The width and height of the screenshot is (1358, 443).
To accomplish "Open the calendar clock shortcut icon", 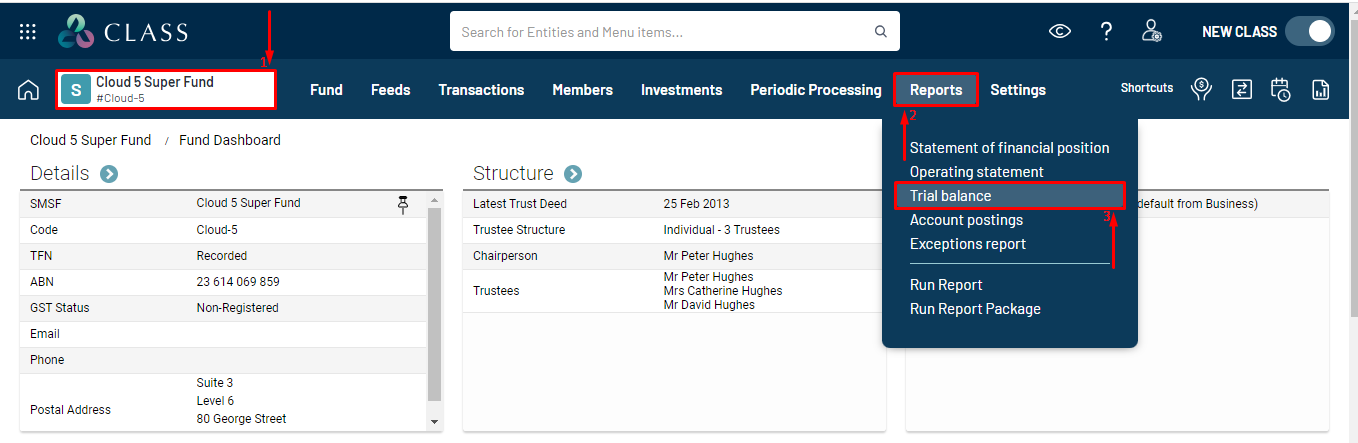I will (x=1281, y=90).
